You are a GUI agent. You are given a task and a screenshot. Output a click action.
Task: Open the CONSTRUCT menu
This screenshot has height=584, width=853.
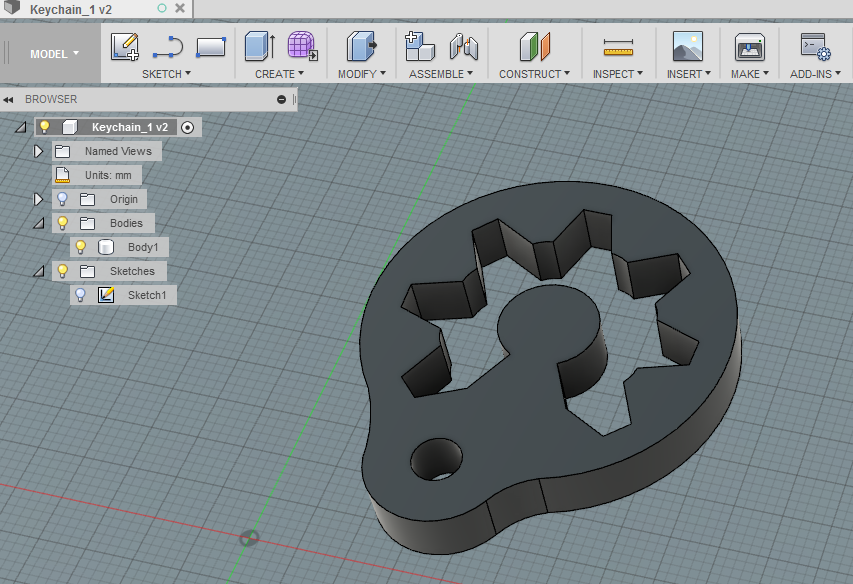pyautogui.click(x=534, y=74)
